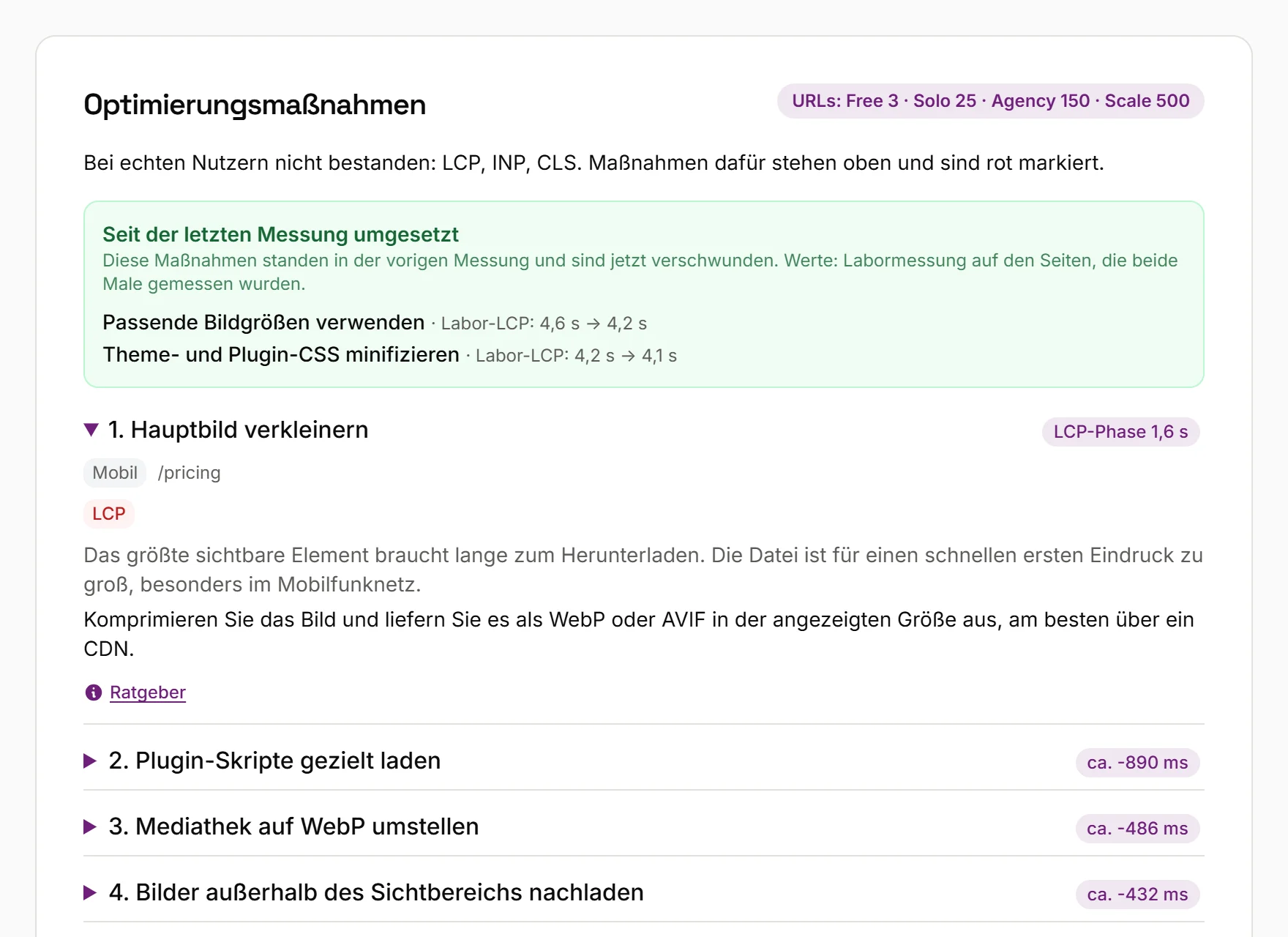Click the '2. Plugin-Skripte gezielt laden' title

[274, 761]
